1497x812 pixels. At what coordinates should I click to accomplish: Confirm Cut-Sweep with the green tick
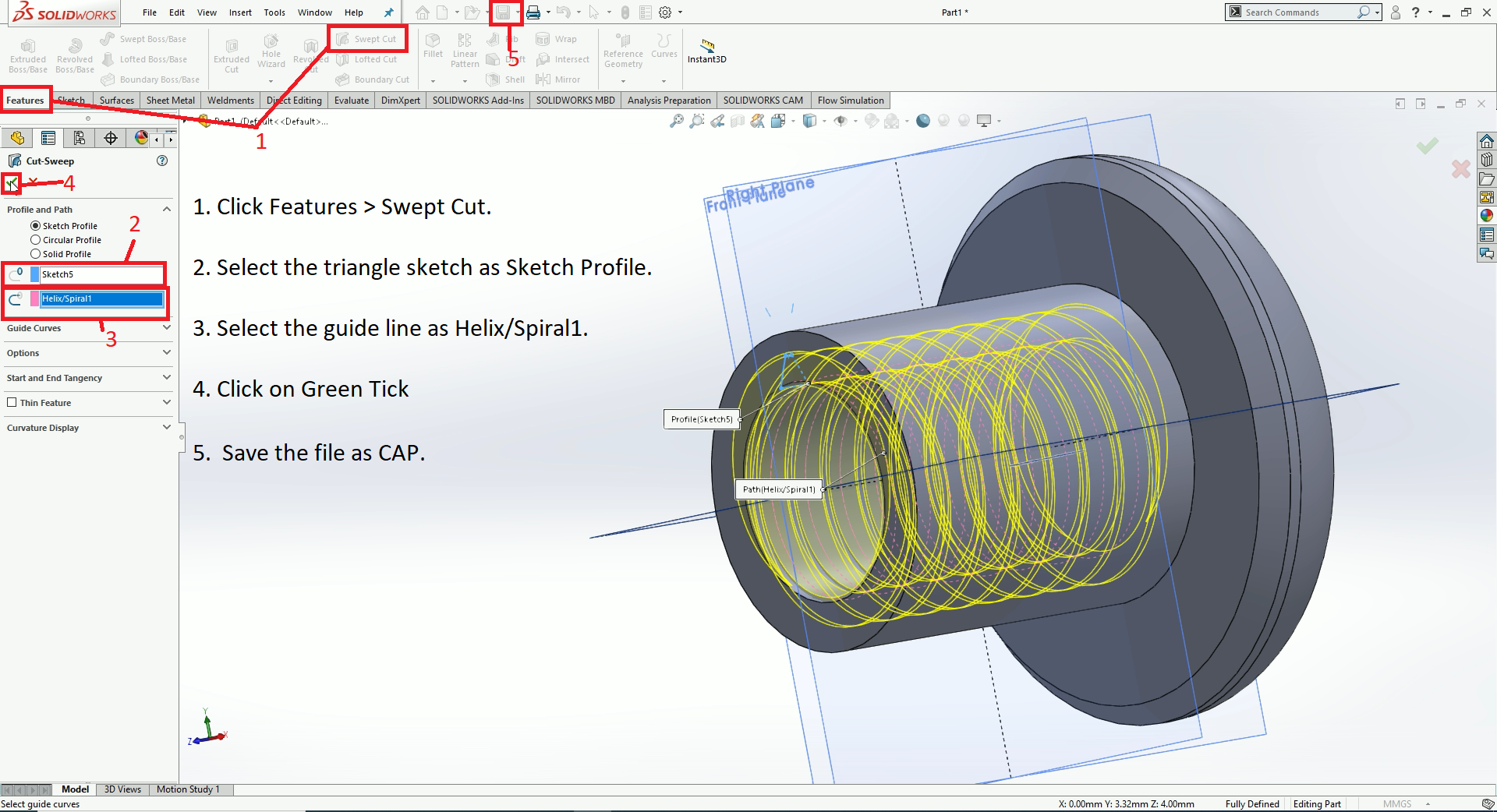point(12,184)
